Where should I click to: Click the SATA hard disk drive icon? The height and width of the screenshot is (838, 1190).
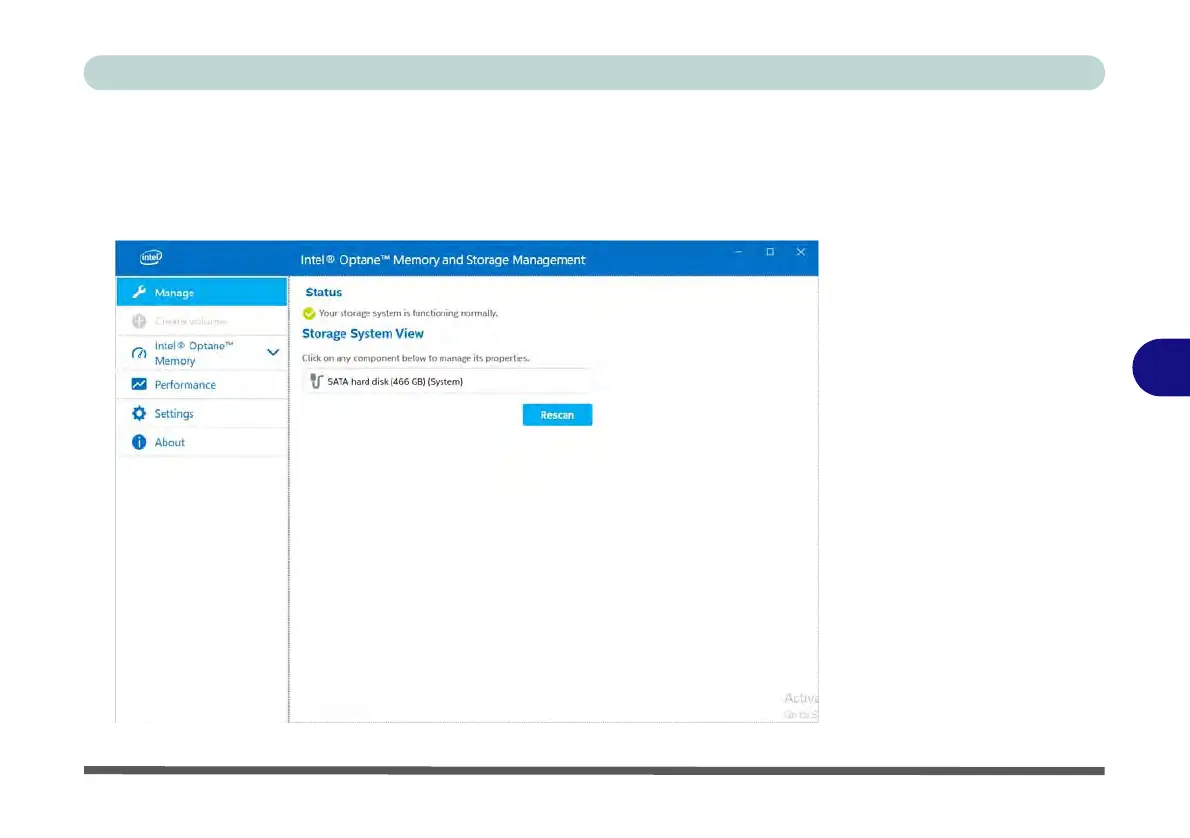[x=316, y=381]
